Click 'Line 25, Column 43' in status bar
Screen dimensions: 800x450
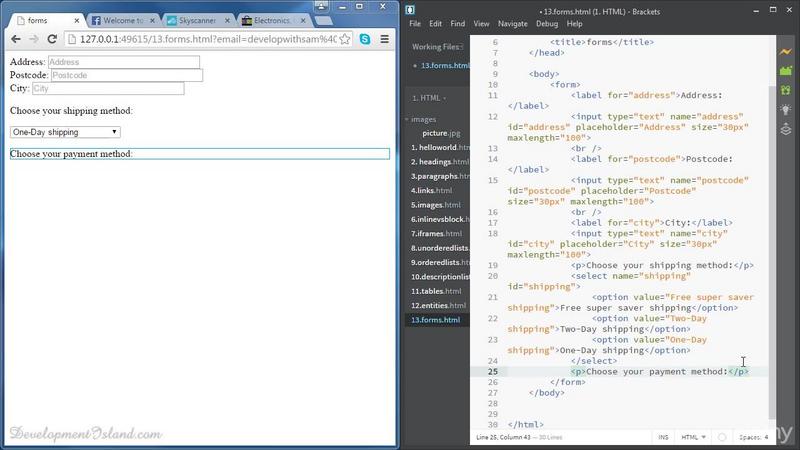(x=503, y=437)
